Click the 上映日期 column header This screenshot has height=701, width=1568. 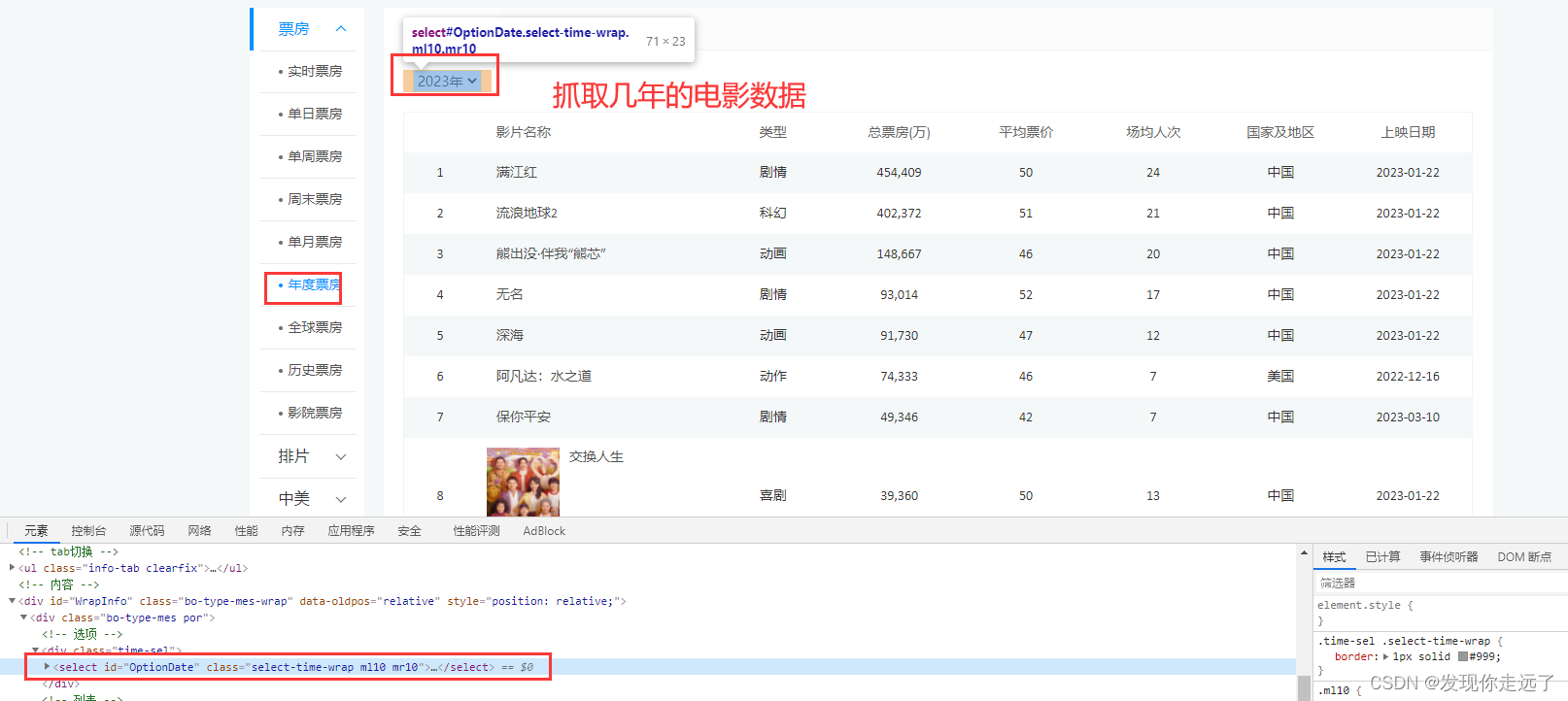tap(1408, 132)
